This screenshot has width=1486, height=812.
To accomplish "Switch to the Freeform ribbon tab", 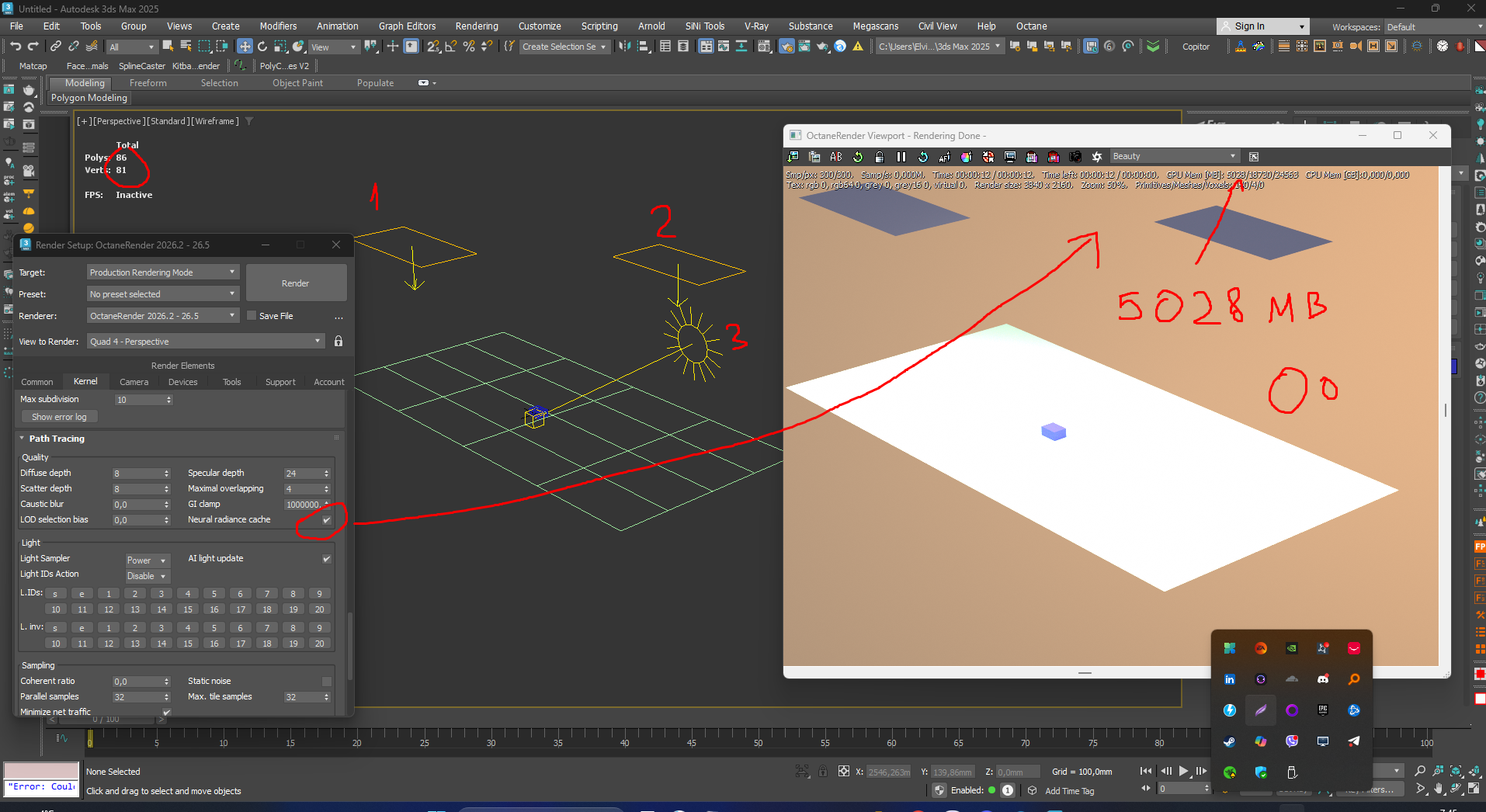I will click(x=148, y=83).
